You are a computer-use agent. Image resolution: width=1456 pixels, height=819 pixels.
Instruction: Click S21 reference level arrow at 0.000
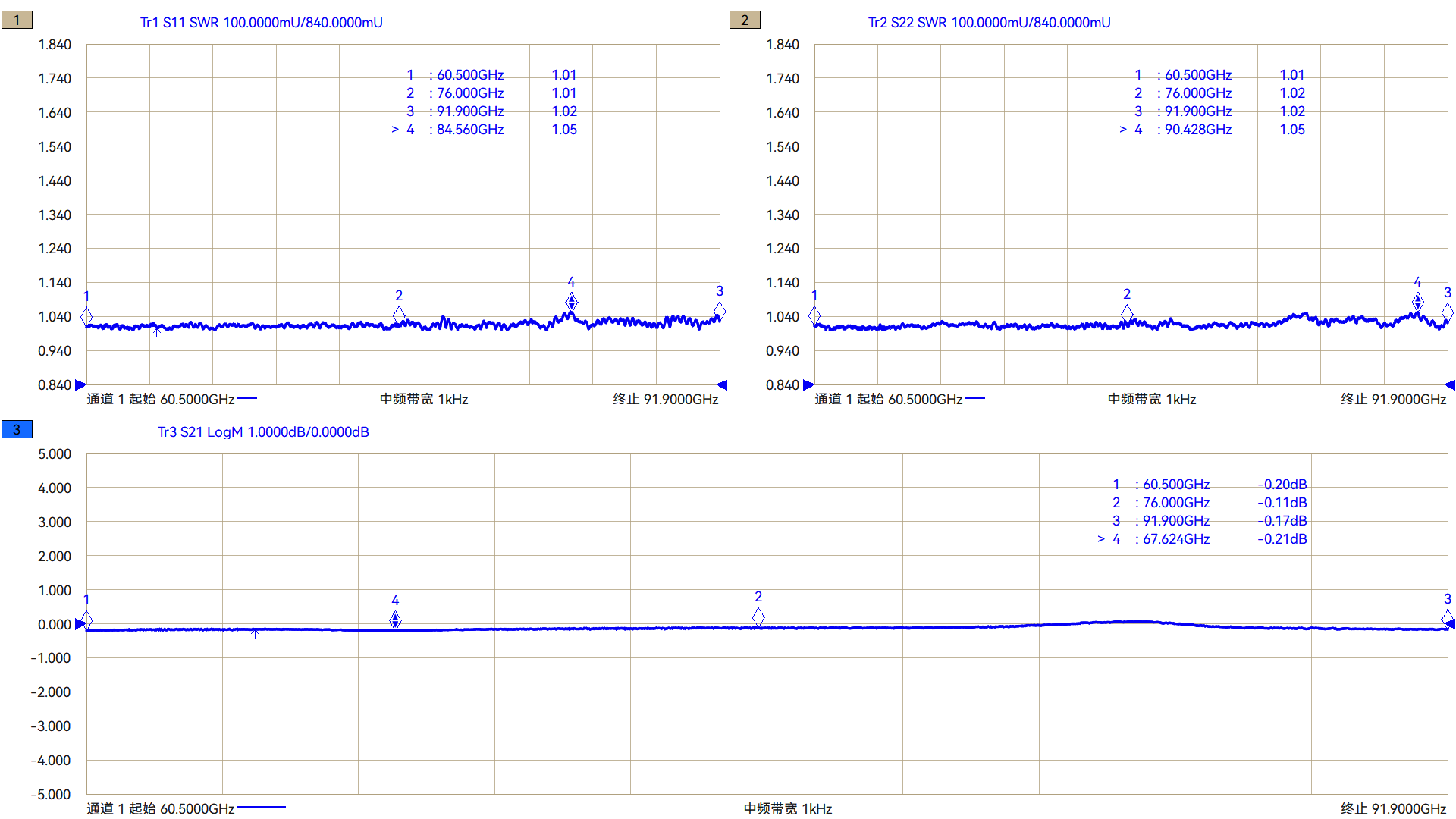pyautogui.click(x=80, y=624)
